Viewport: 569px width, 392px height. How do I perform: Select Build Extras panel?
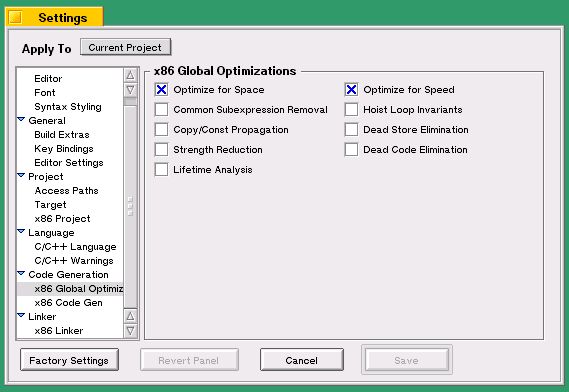click(62, 135)
